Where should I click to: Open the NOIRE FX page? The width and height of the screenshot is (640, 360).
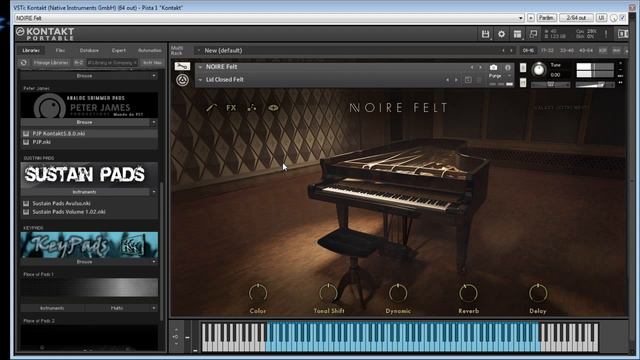tap(231, 108)
